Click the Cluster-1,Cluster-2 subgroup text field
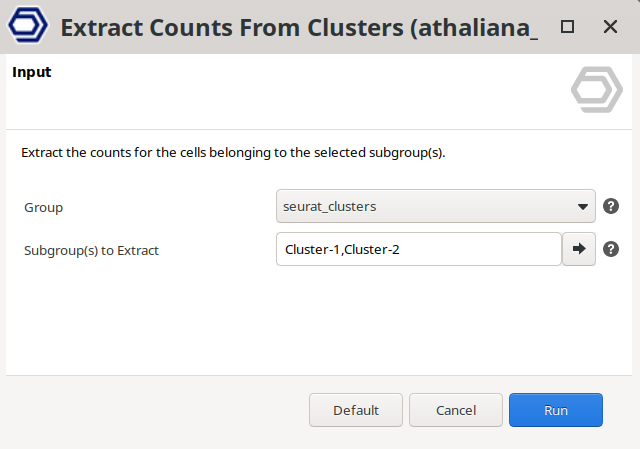This screenshot has width=640, height=449. tap(417, 249)
